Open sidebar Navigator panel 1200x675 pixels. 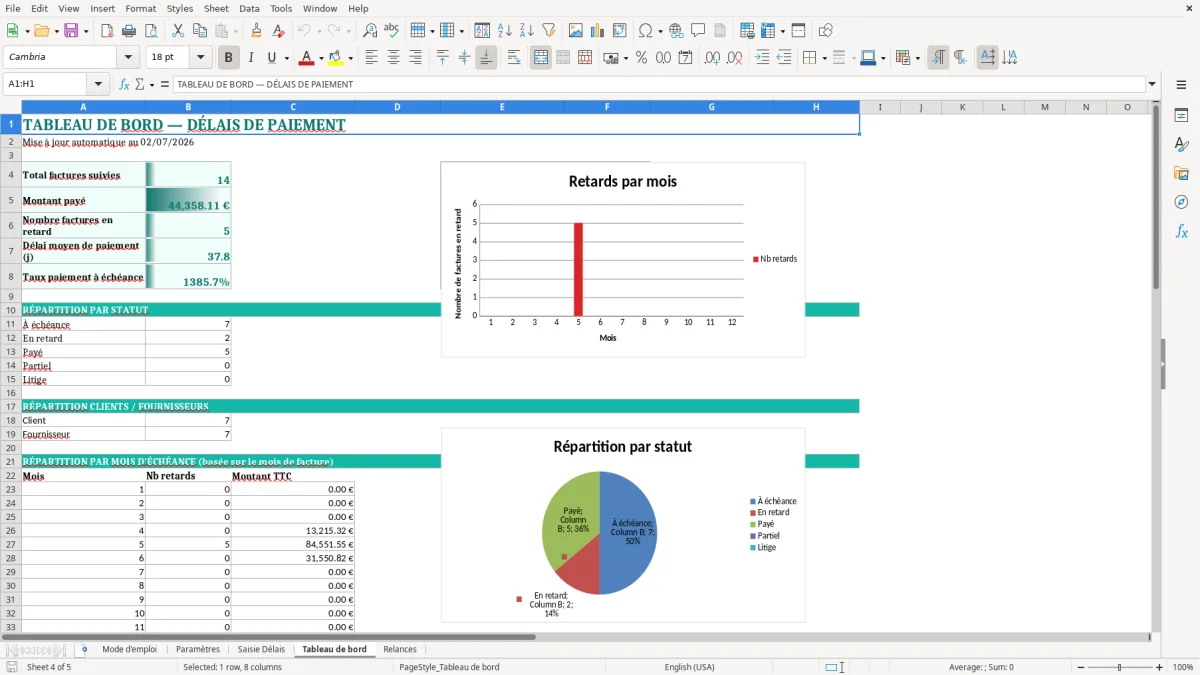pyautogui.click(x=1181, y=202)
